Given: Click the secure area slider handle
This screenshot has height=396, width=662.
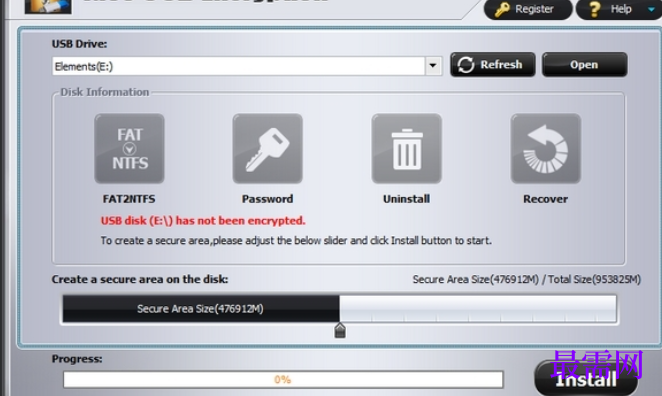Looking at the screenshot, I should pyautogui.click(x=340, y=331).
